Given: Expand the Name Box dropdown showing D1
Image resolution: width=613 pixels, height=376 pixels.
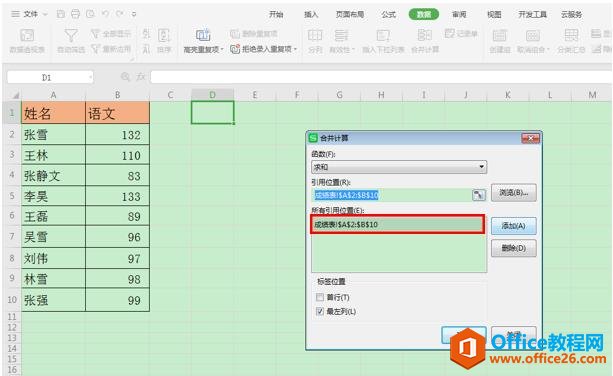Looking at the screenshot, I should click(91, 77).
